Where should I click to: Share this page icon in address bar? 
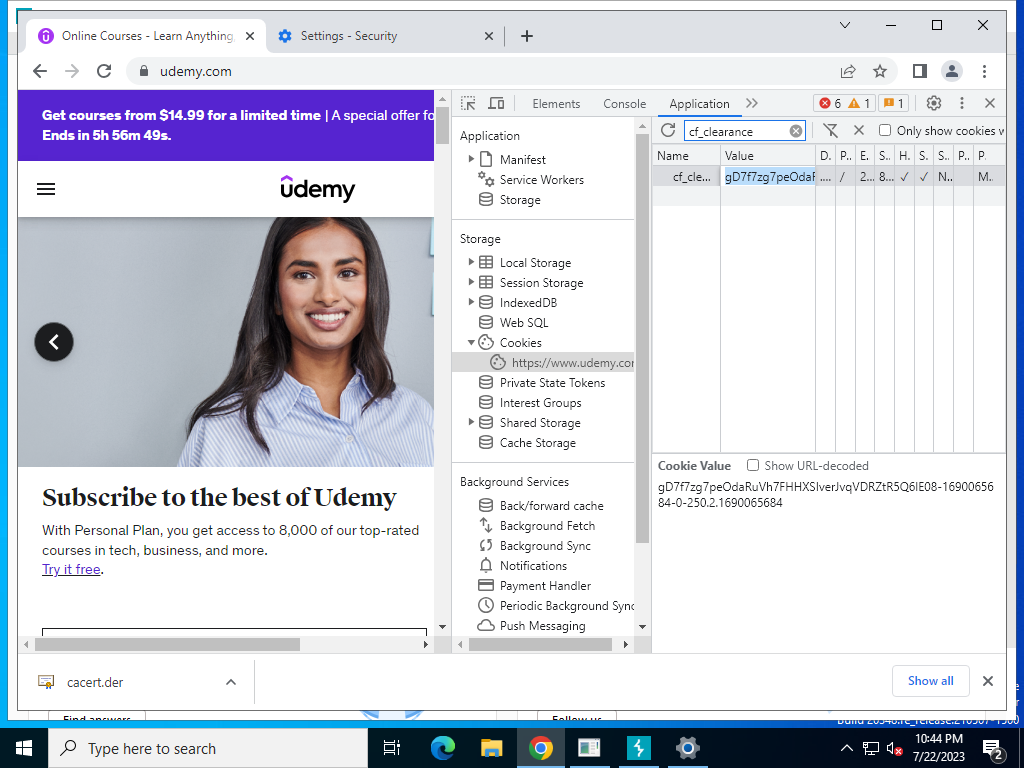click(x=848, y=71)
